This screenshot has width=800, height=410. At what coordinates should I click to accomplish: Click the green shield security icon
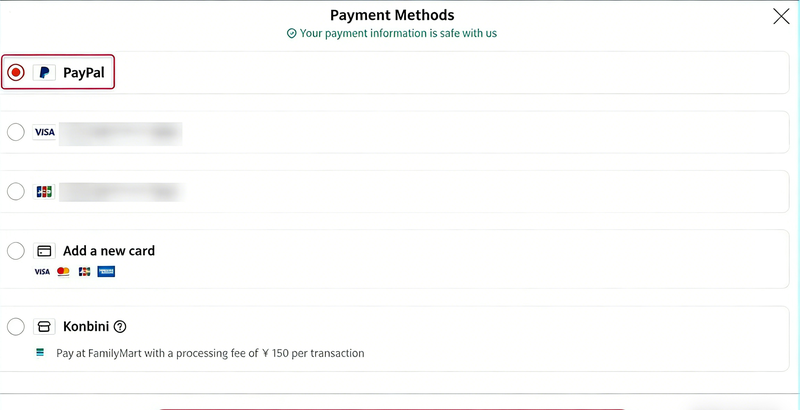(x=291, y=33)
